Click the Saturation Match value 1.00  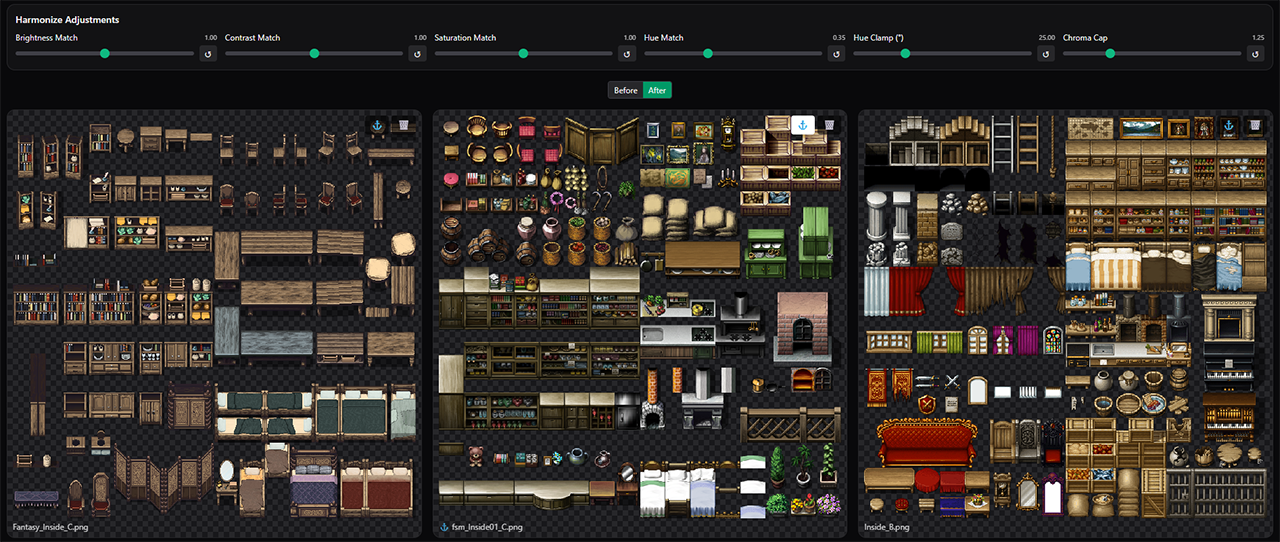[630, 37]
